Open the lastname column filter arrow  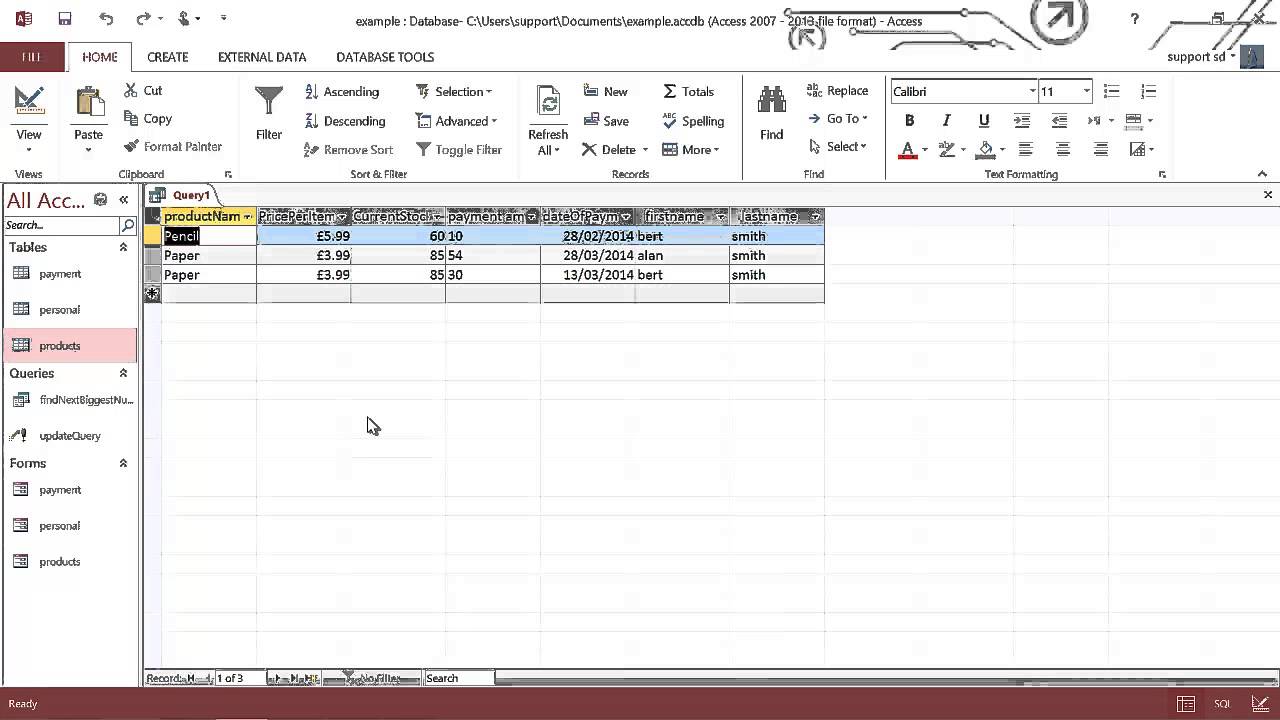815,217
